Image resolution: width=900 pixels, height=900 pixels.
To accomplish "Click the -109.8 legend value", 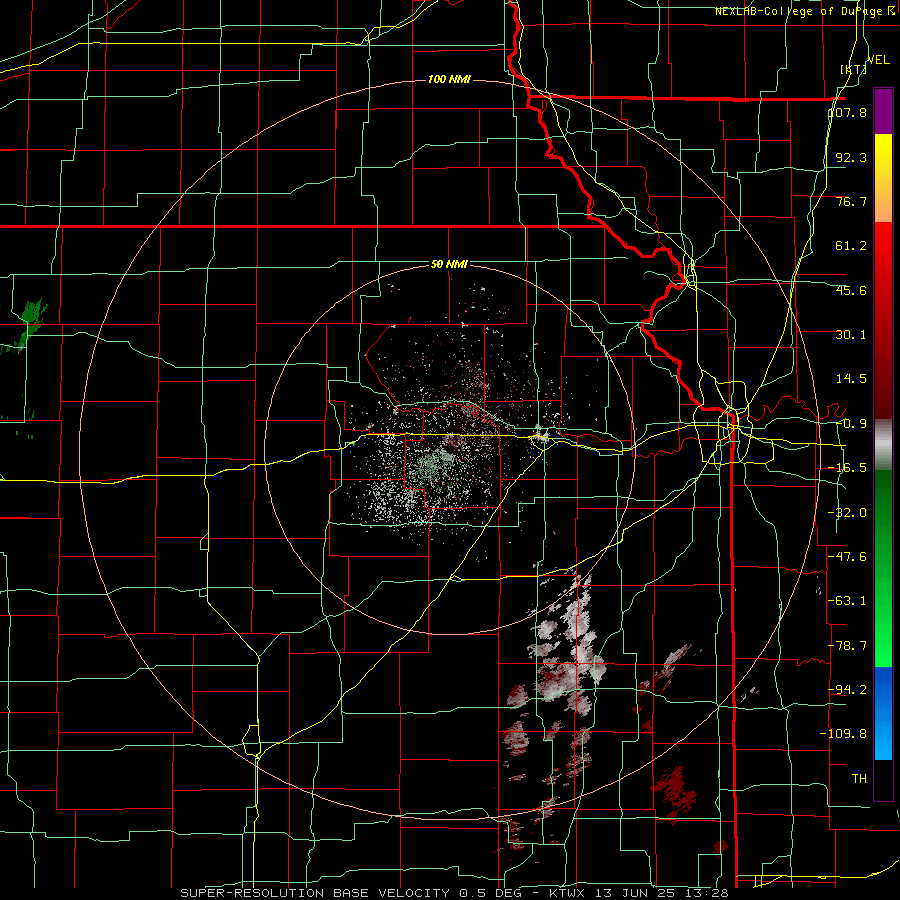I will pos(844,734).
